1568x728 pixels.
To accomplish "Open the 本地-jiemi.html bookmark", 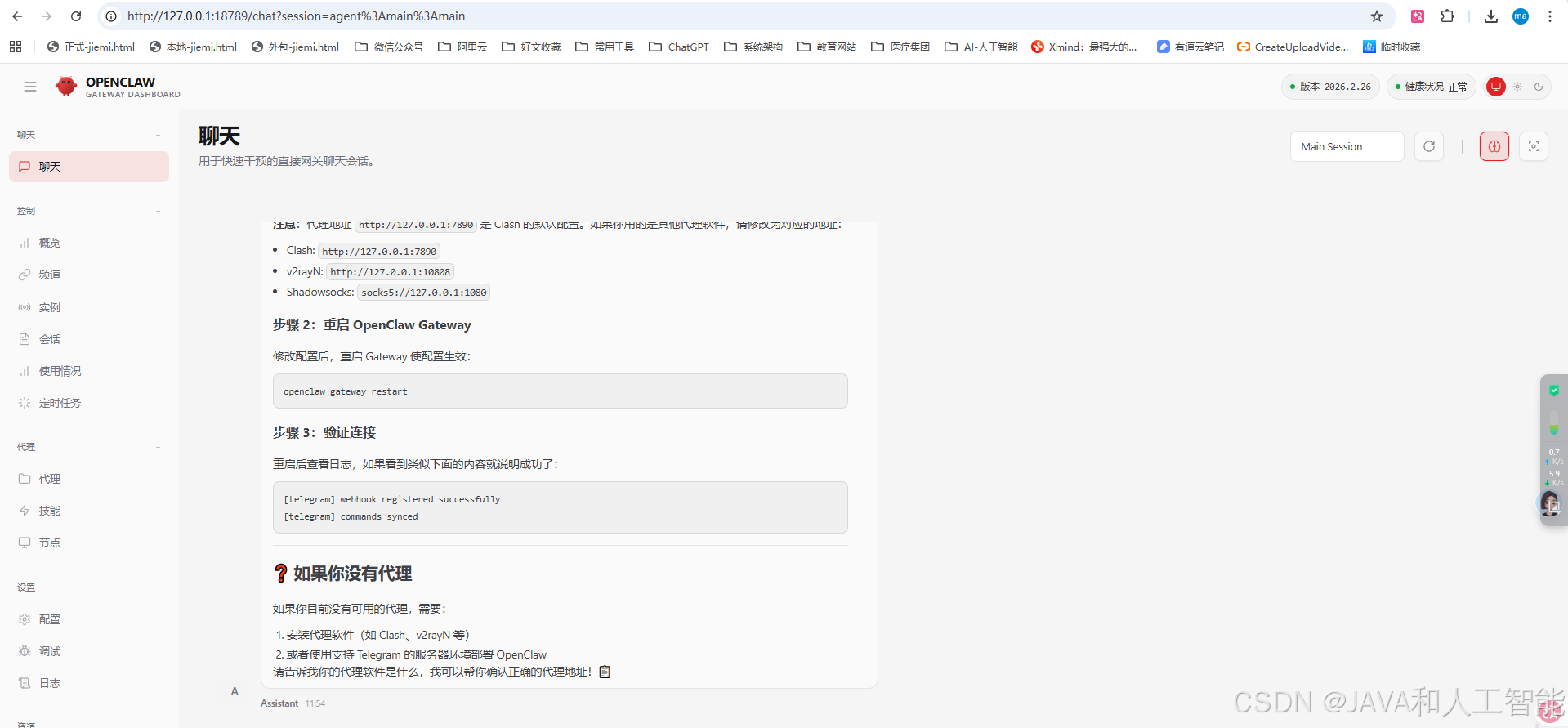I will point(193,47).
